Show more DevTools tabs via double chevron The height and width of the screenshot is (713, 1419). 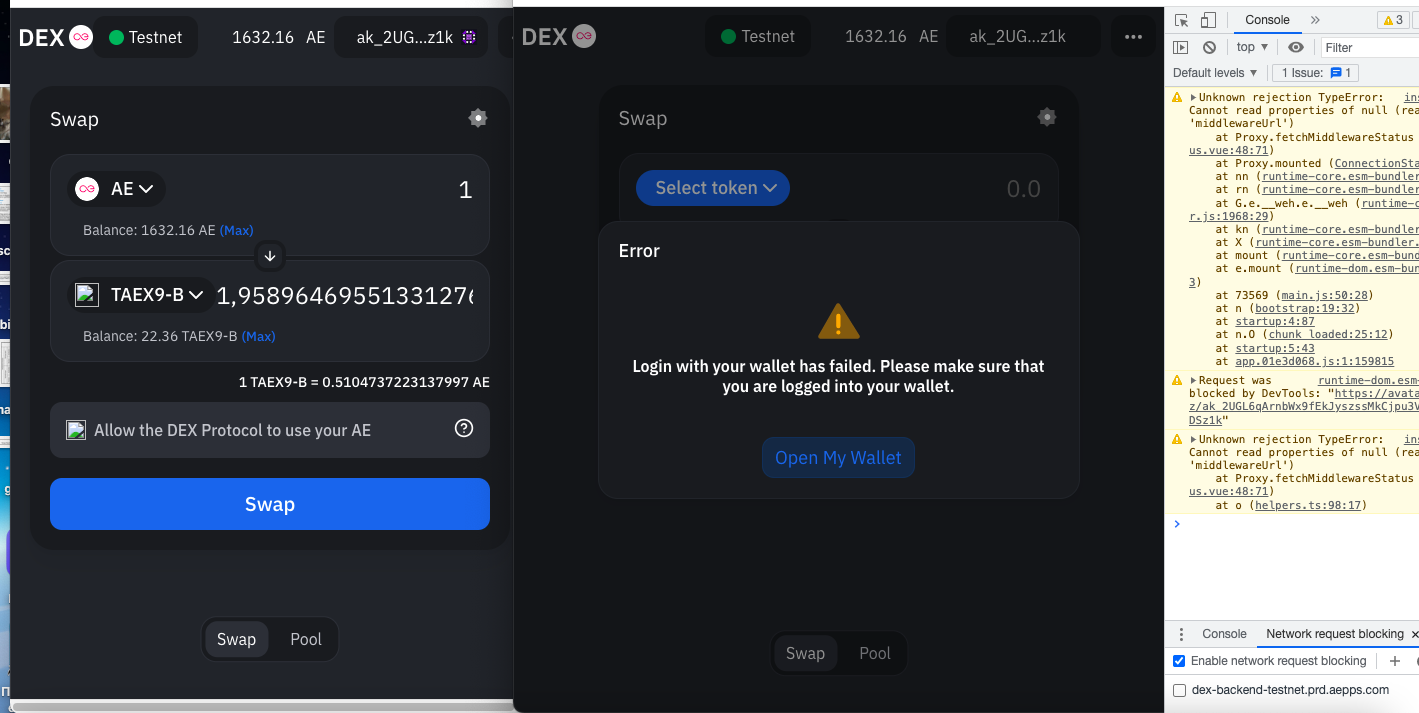[x=1315, y=20]
